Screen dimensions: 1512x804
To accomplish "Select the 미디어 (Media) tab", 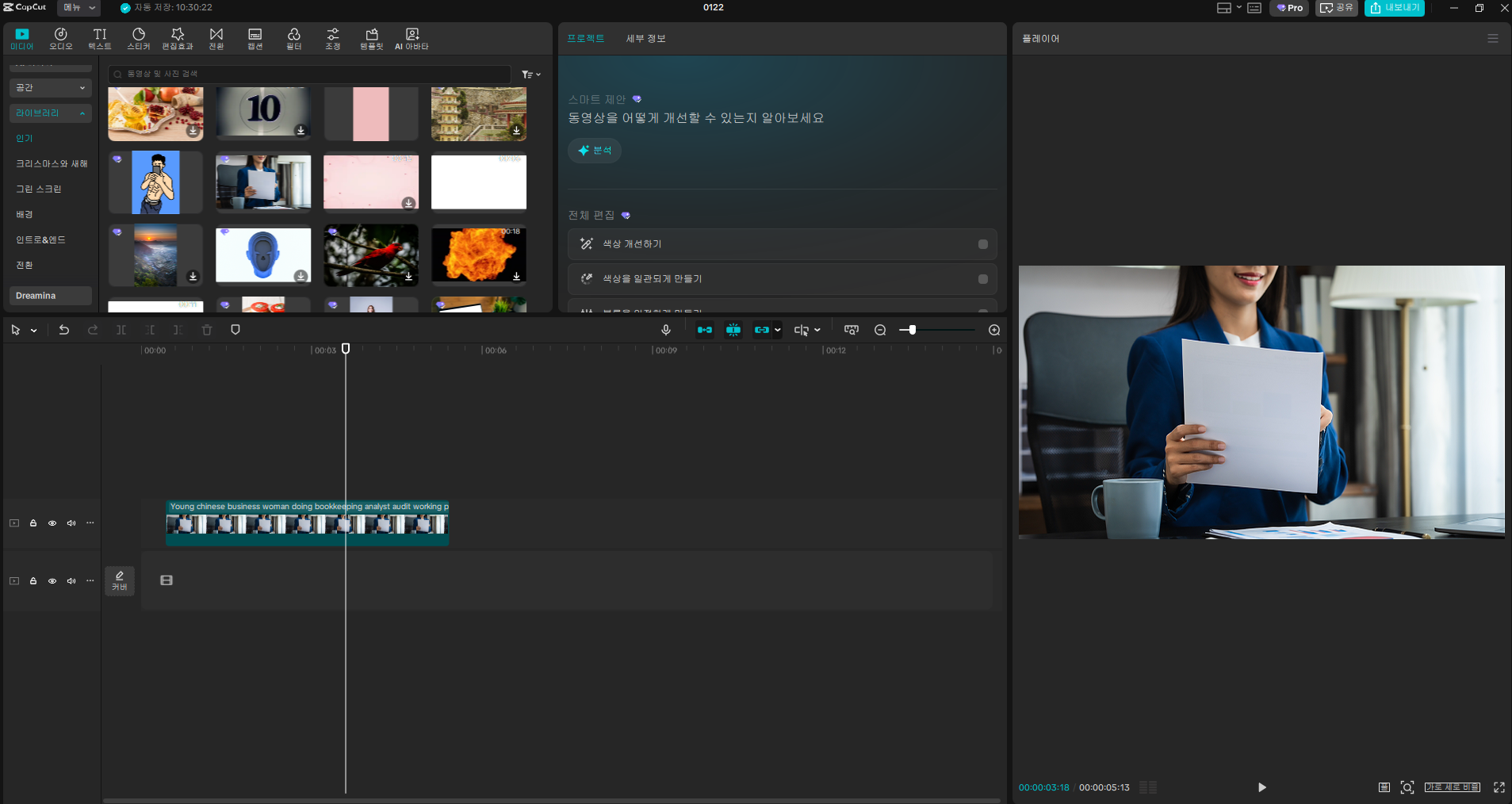I will click(x=22, y=38).
